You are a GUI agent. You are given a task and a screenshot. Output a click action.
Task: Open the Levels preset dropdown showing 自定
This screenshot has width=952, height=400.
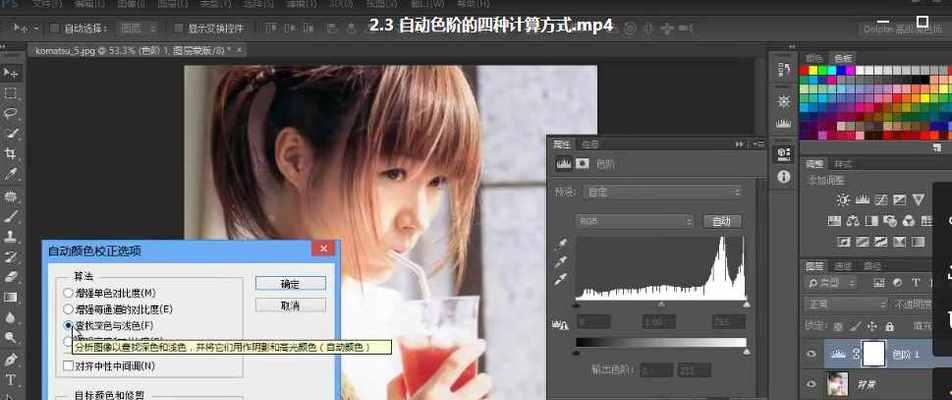tap(662, 192)
